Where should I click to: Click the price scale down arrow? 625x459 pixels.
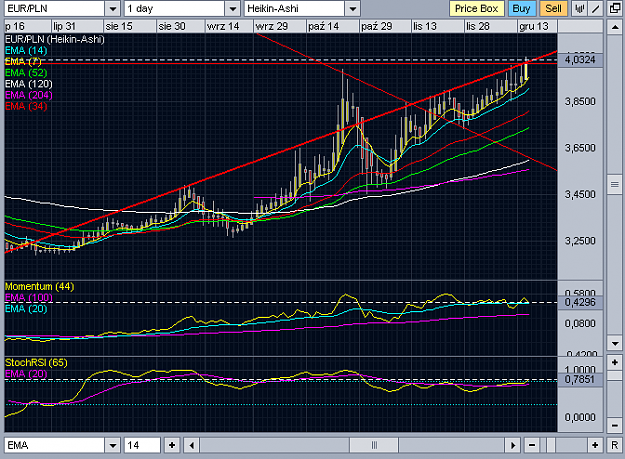[615, 343]
